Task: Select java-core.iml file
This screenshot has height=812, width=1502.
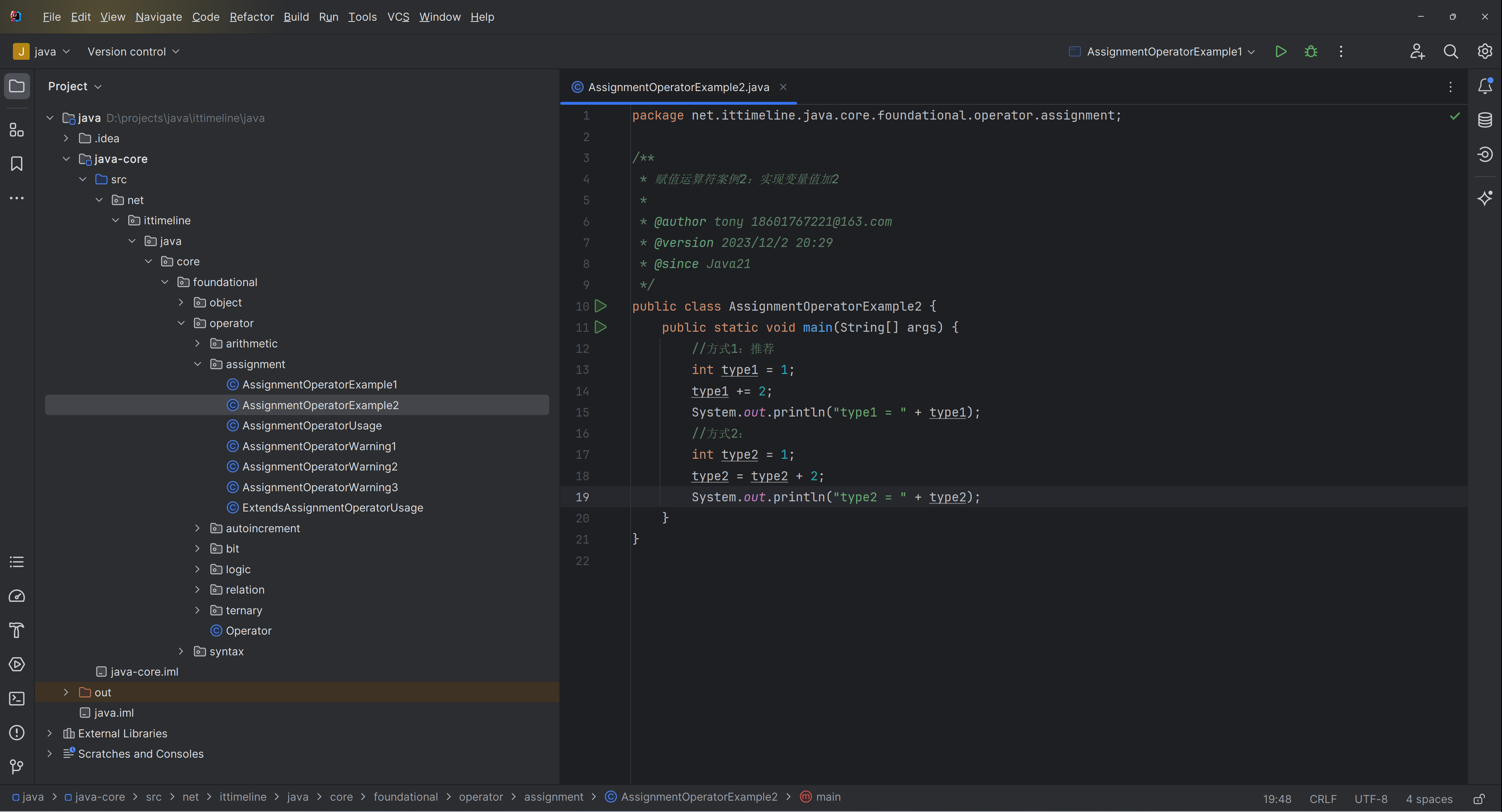Action: coord(144,671)
